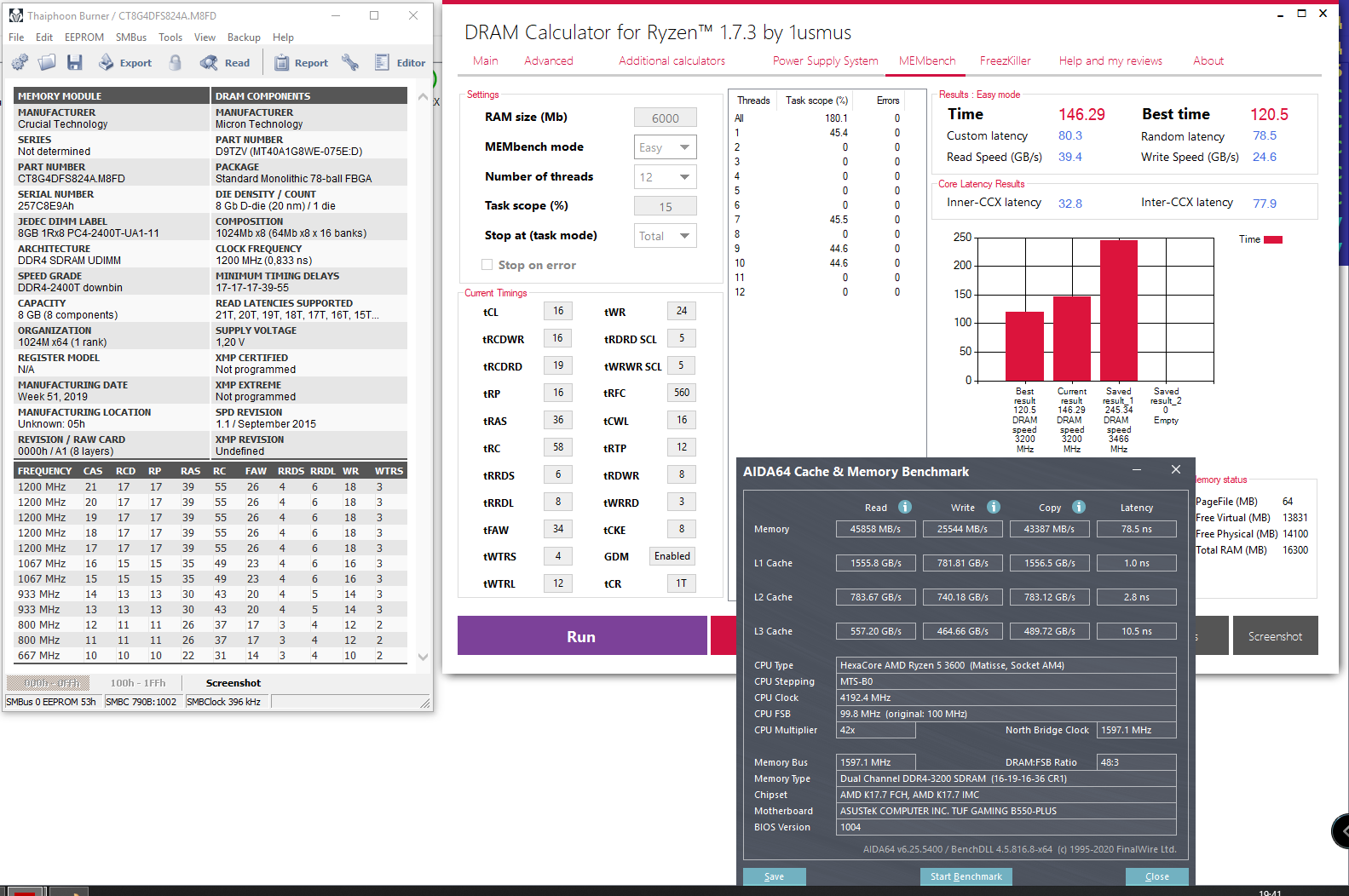Click the Start Benchmark button

click(x=966, y=876)
